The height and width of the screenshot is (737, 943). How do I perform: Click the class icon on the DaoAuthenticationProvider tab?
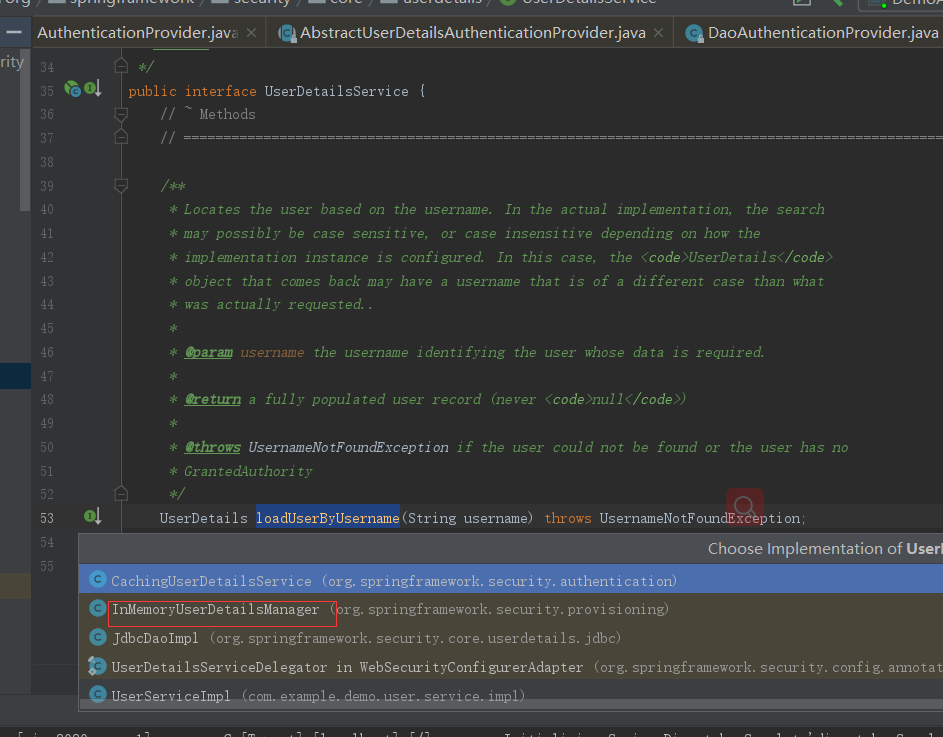[x=694, y=33]
